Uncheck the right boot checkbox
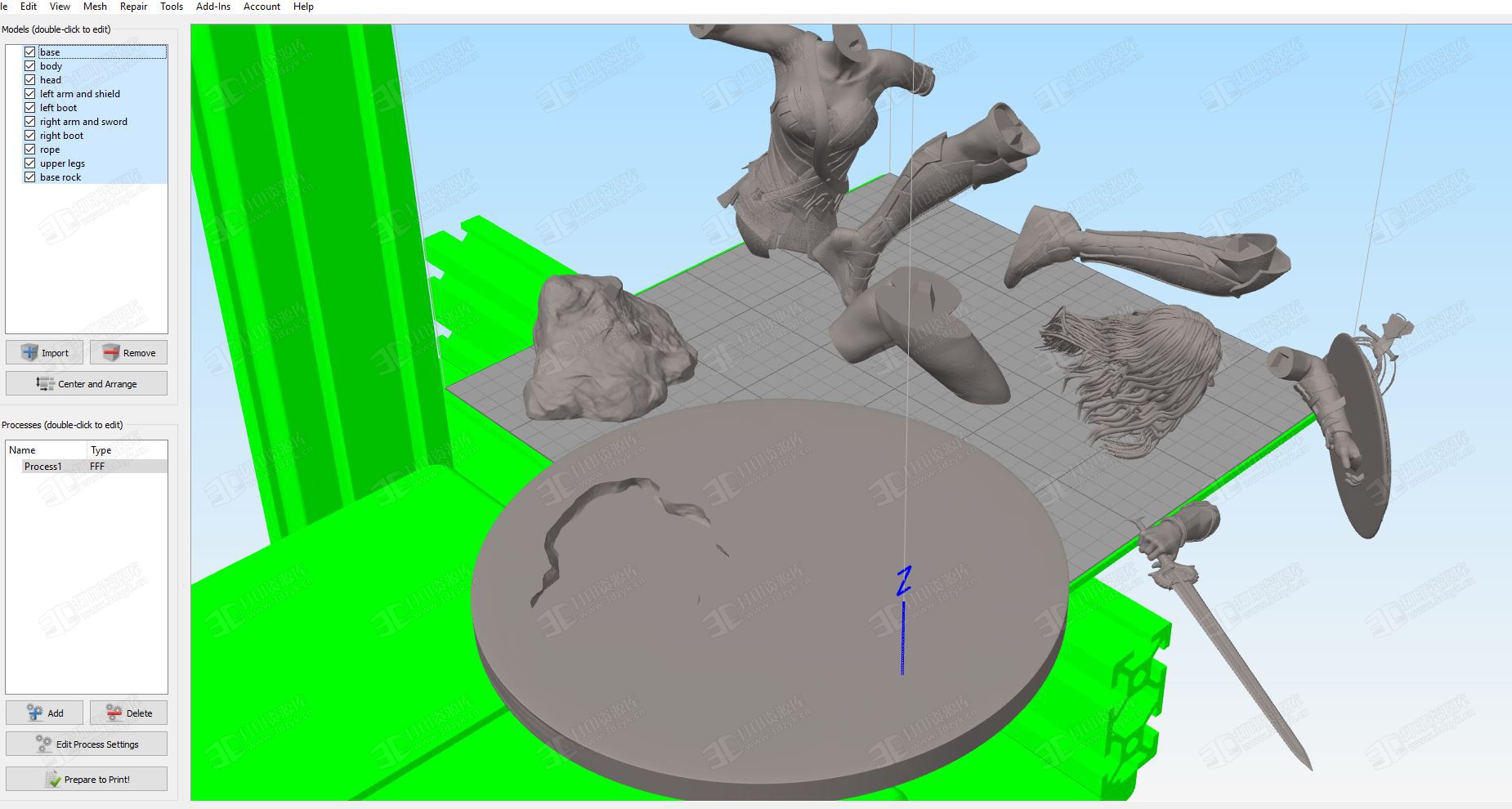 (x=30, y=135)
